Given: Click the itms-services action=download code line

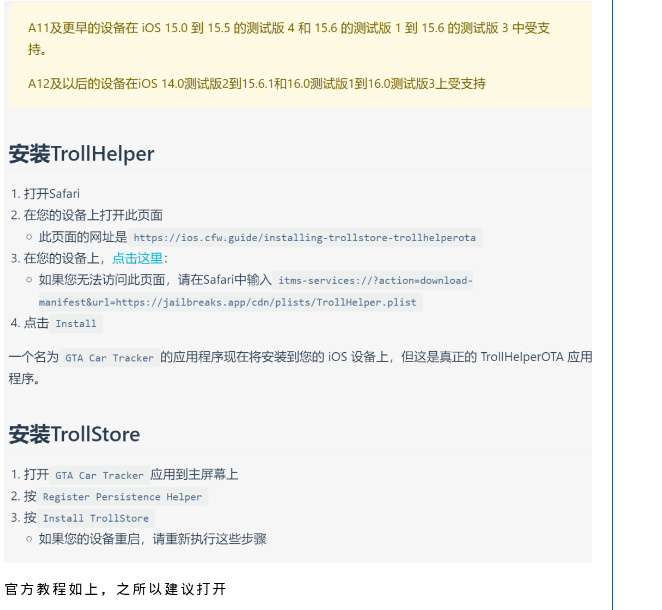Looking at the screenshot, I should point(373,281).
